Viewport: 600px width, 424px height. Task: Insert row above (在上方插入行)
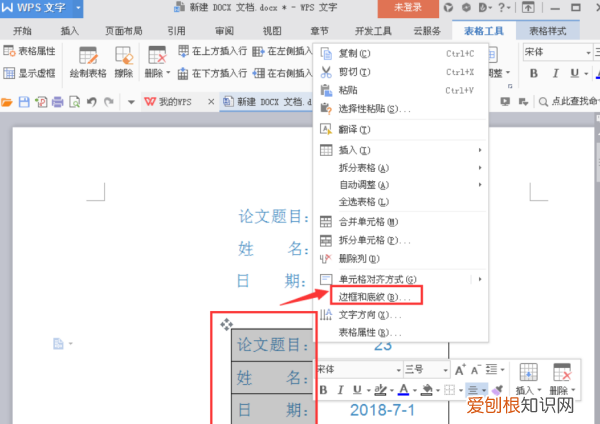click(x=213, y=51)
